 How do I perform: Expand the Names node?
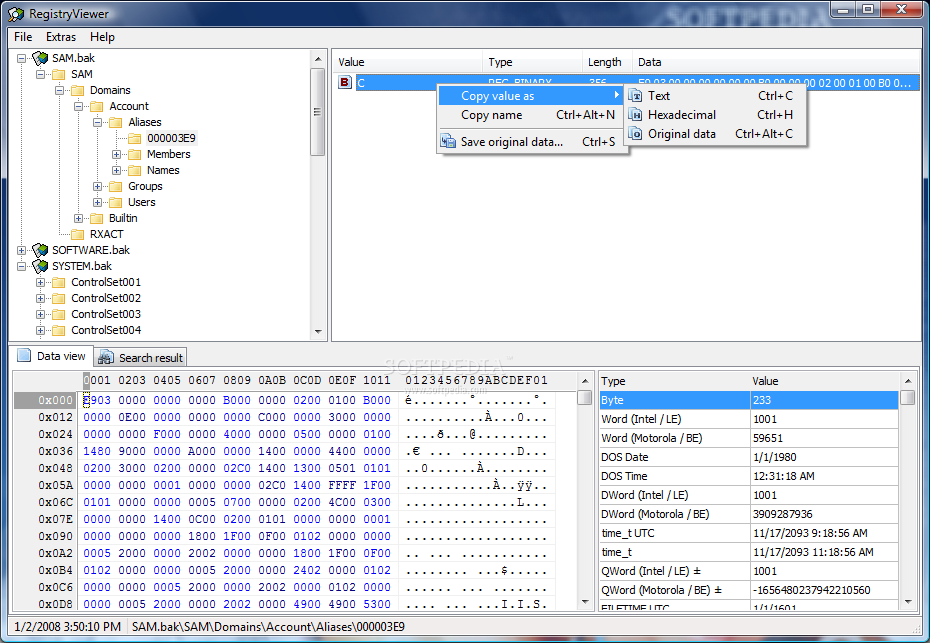(x=116, y=170)
